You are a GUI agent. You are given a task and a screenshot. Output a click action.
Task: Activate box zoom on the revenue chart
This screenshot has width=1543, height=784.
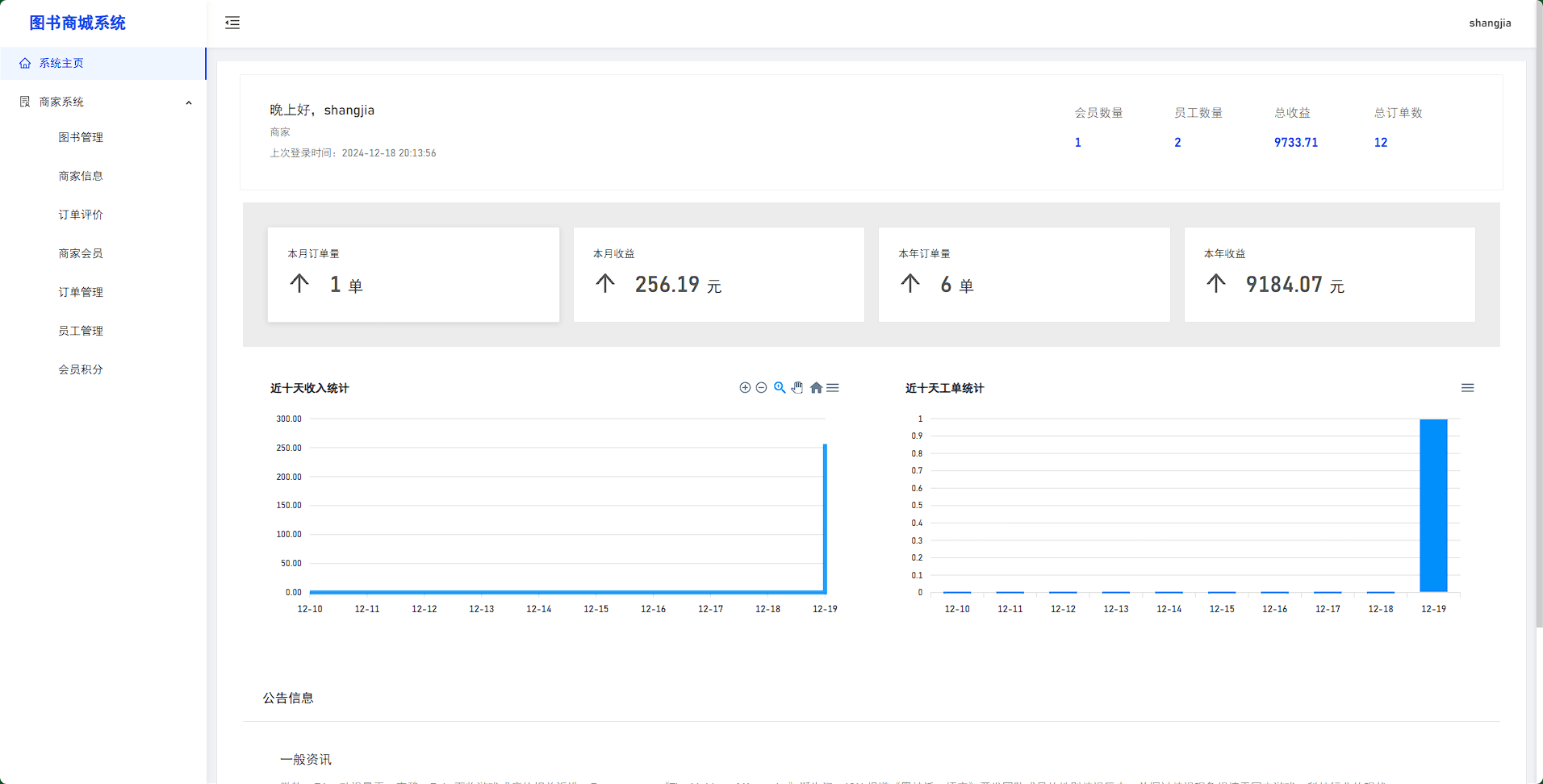tap(780, 387)
